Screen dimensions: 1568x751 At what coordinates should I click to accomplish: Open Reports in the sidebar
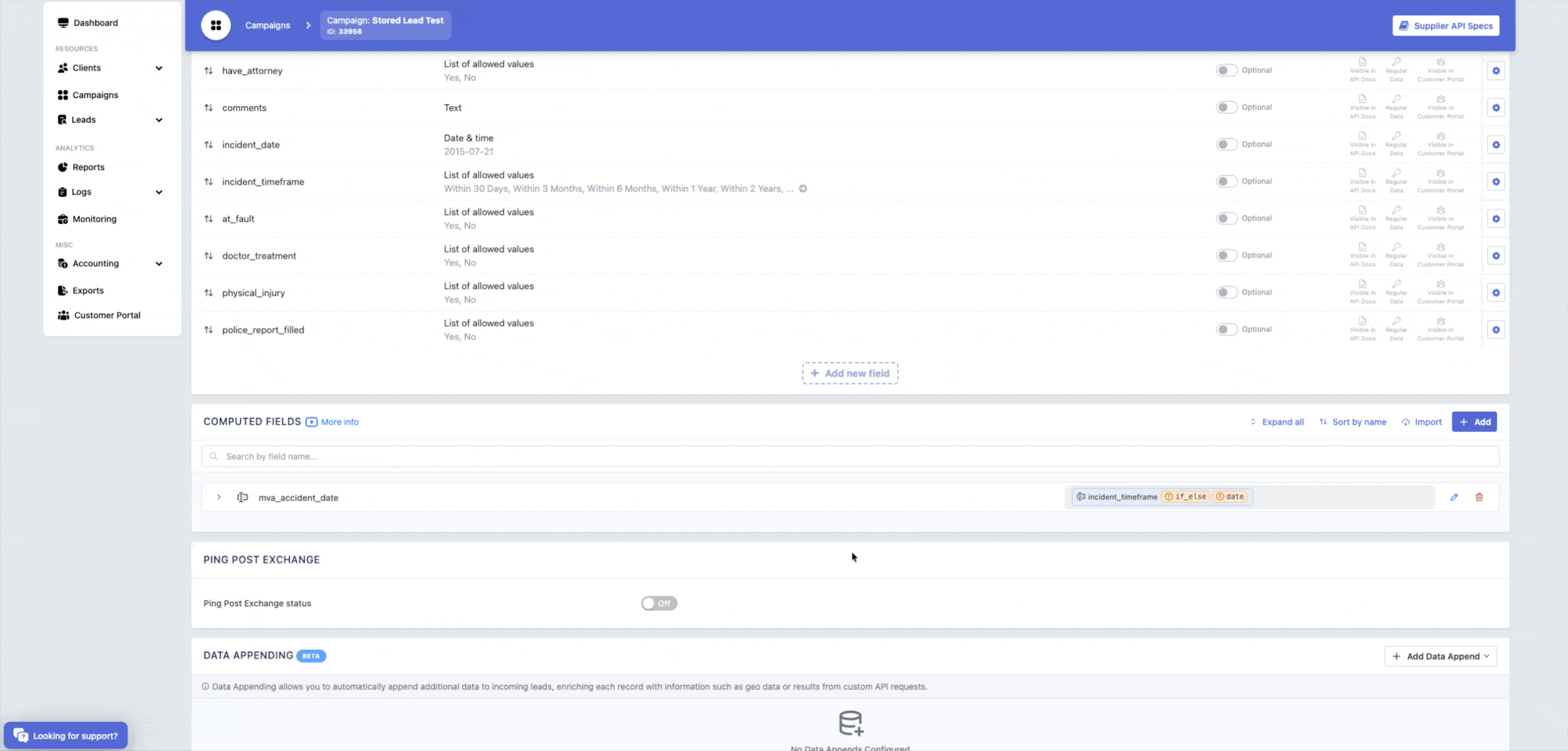88,167
